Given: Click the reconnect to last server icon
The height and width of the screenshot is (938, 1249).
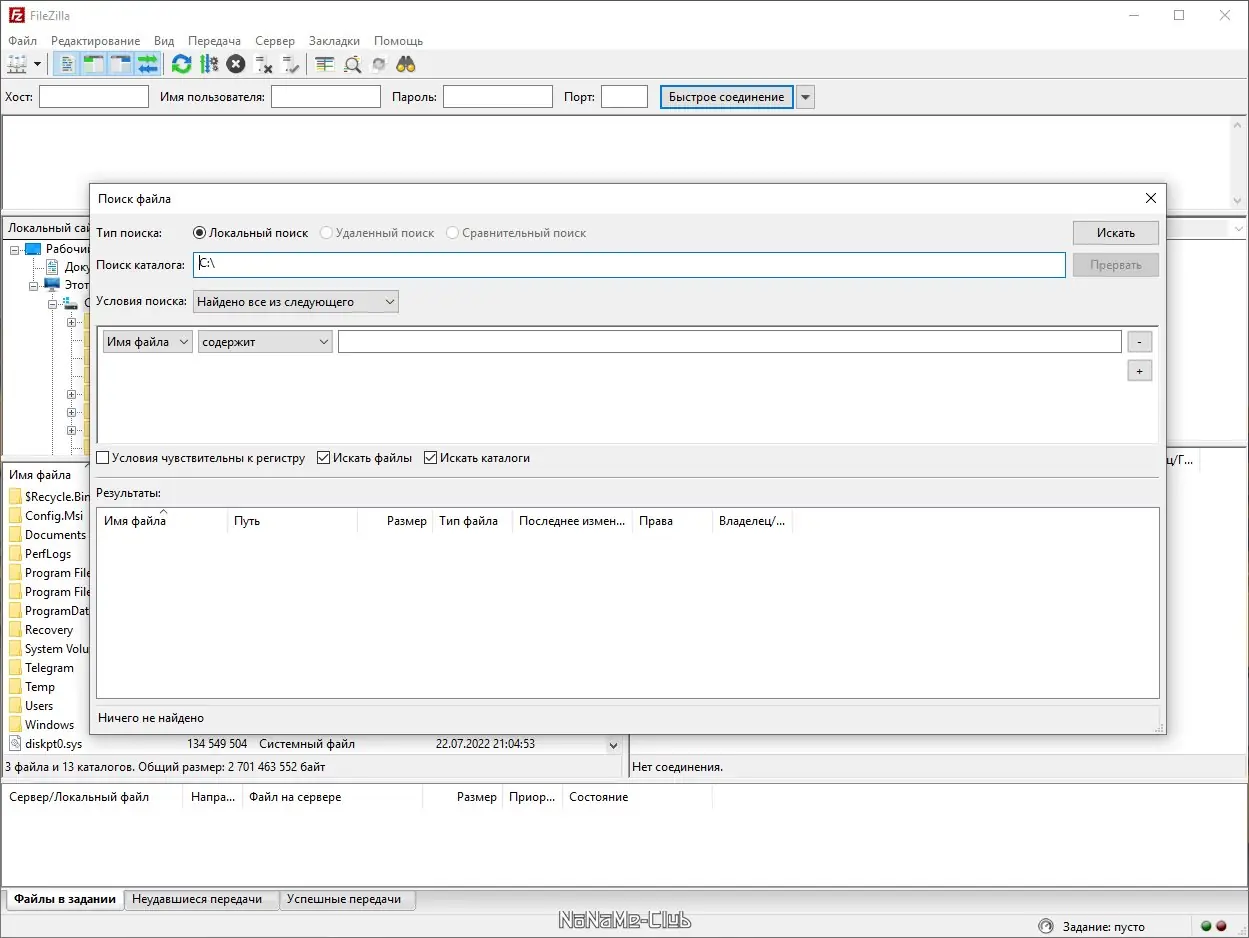Looking at the screenshot, I should click(x=291, y=64).
